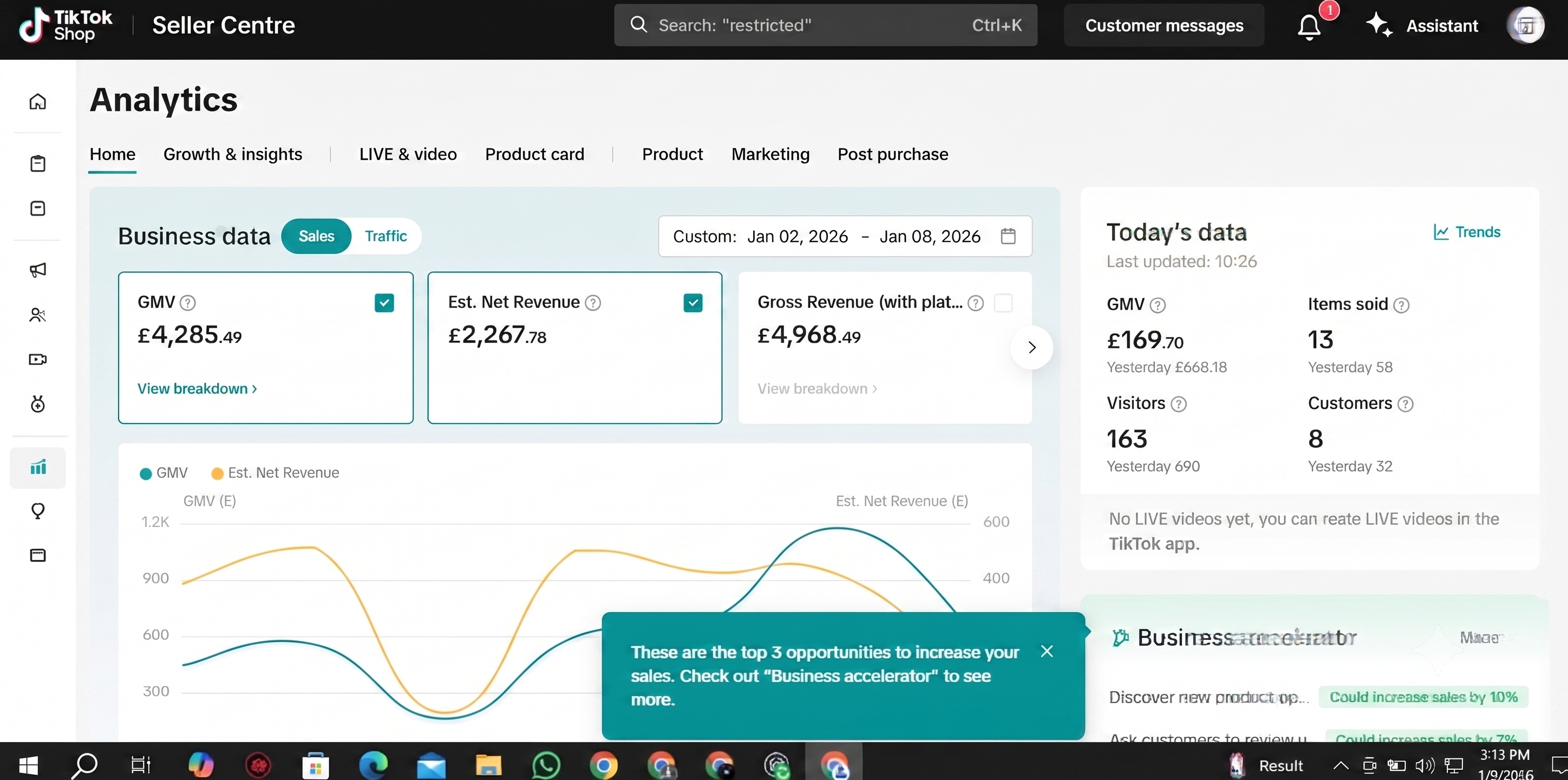Screen dimensions: 1568x780
Task: Switch to LIVE & video tab
Action: tap(408, 154)
